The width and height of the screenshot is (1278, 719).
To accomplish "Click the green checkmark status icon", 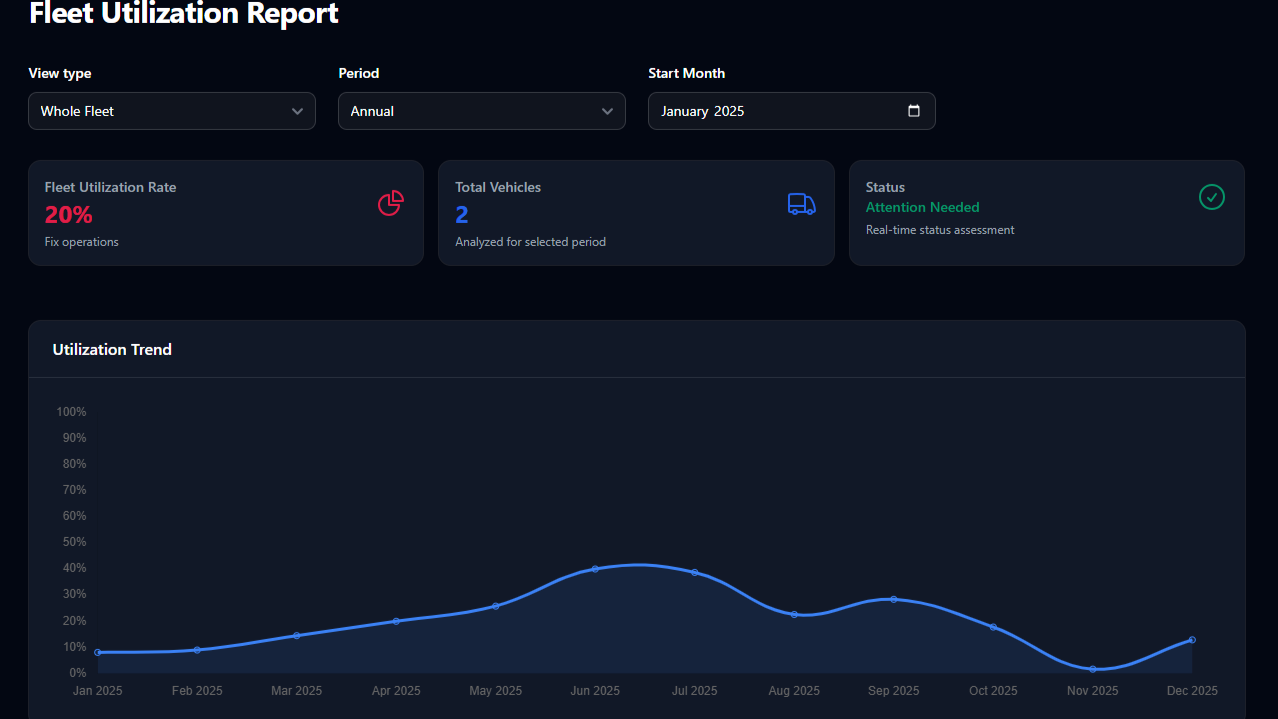I will click(1211, 197).
